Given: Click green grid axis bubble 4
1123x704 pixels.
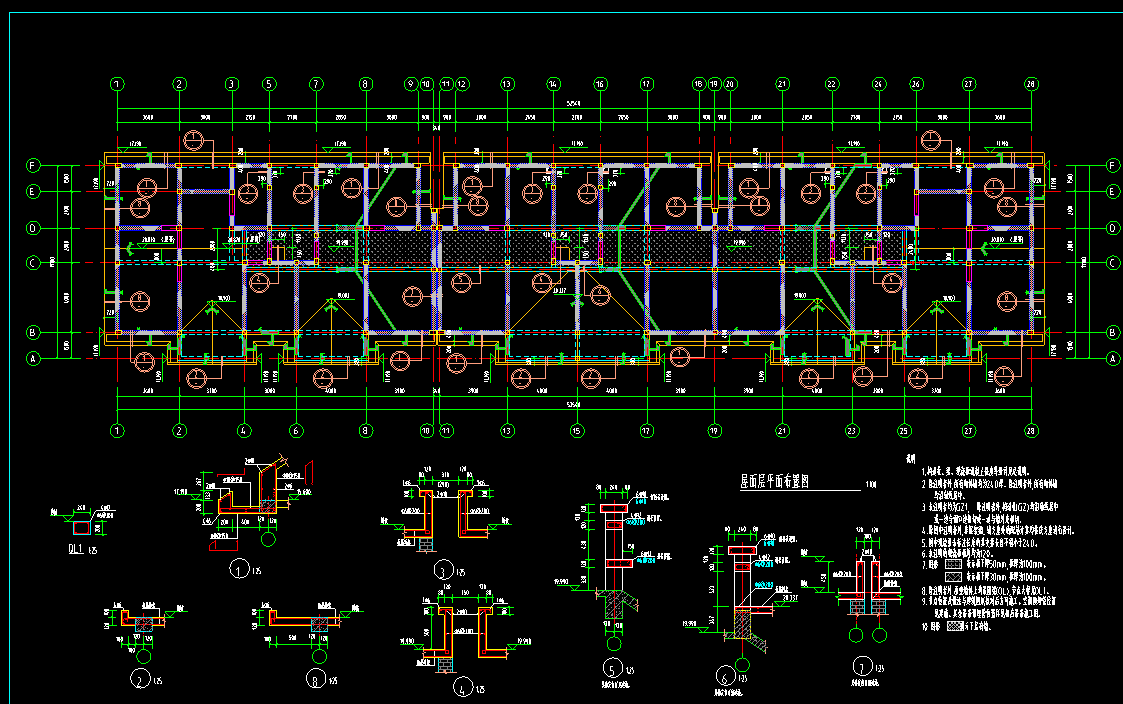Looking at the screenshot, I should point(244,430).
